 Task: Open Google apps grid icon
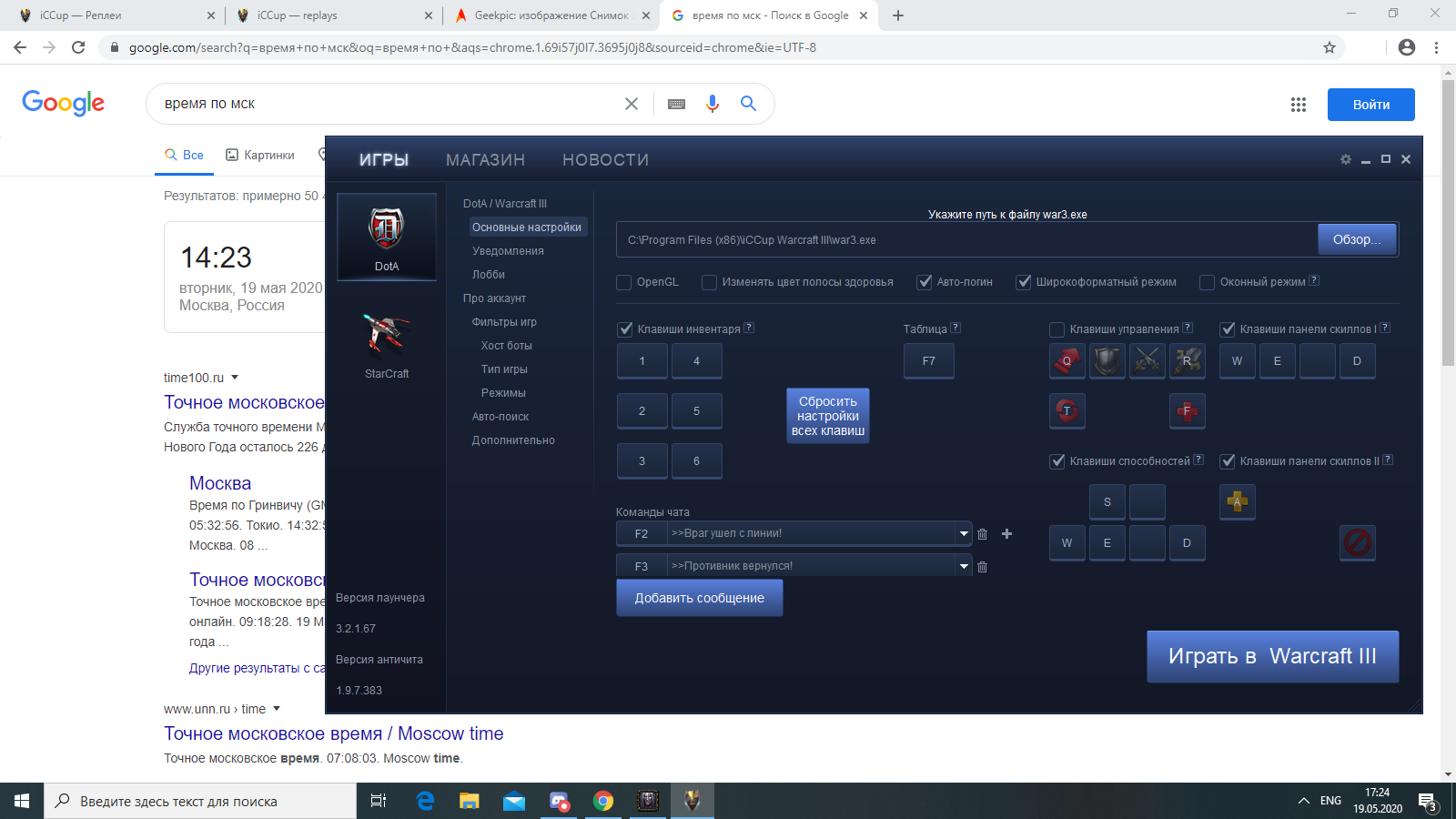click(1299, 105)
